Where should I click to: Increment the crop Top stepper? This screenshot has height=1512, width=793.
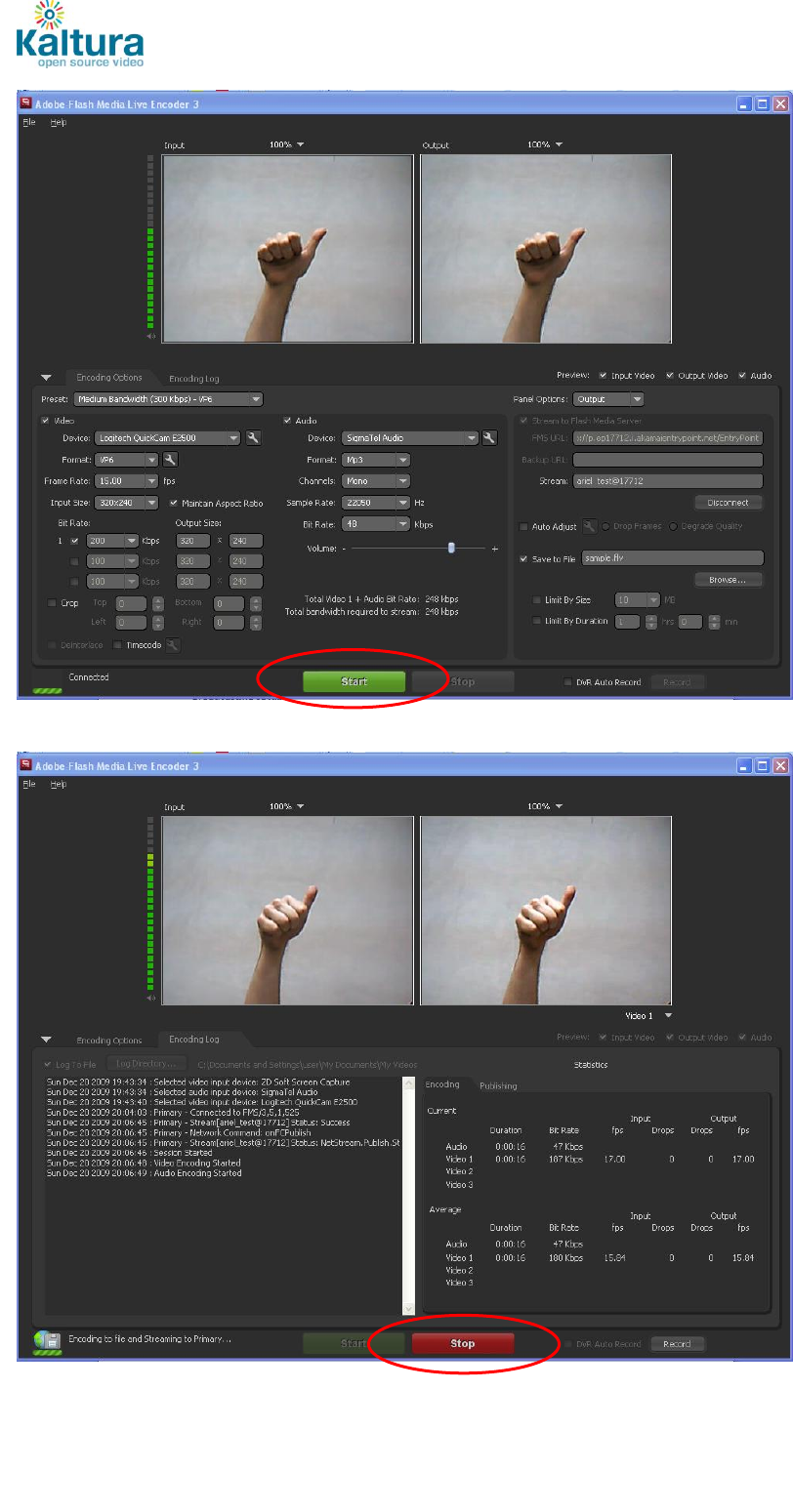pos(158,599)
